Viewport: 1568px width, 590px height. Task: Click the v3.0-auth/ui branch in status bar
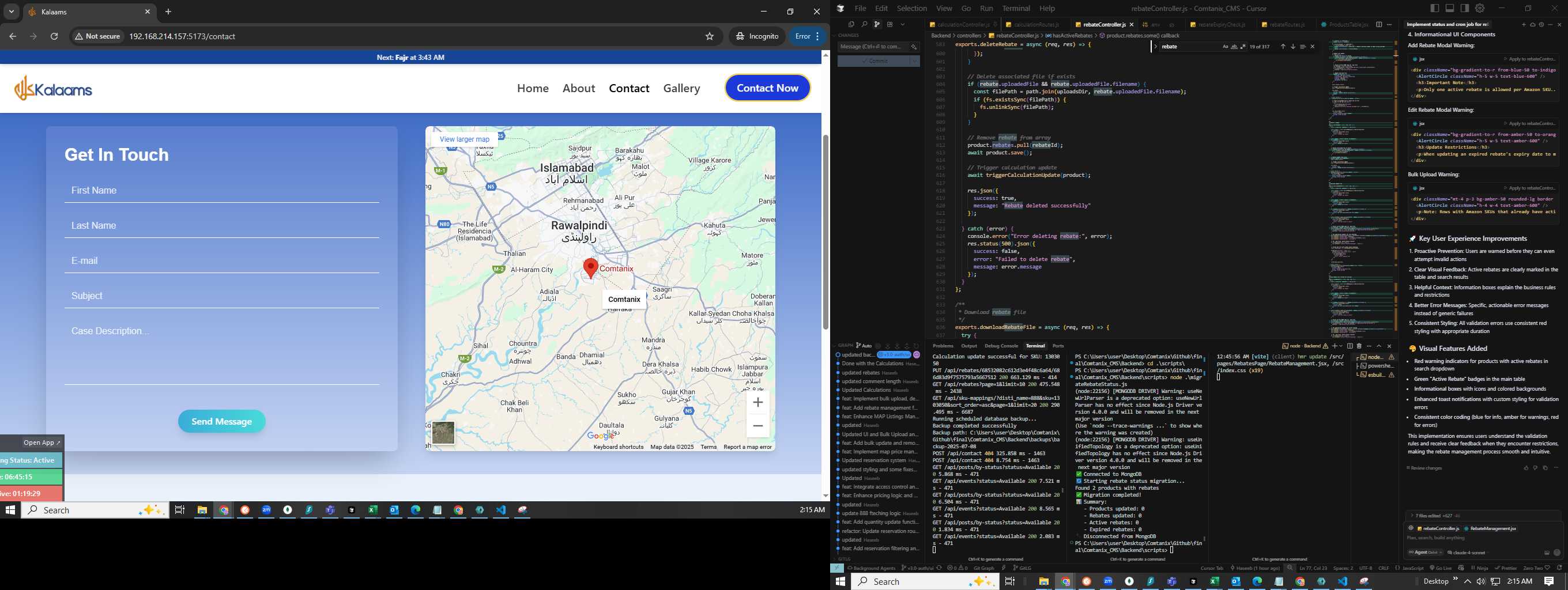coord(918,568)
